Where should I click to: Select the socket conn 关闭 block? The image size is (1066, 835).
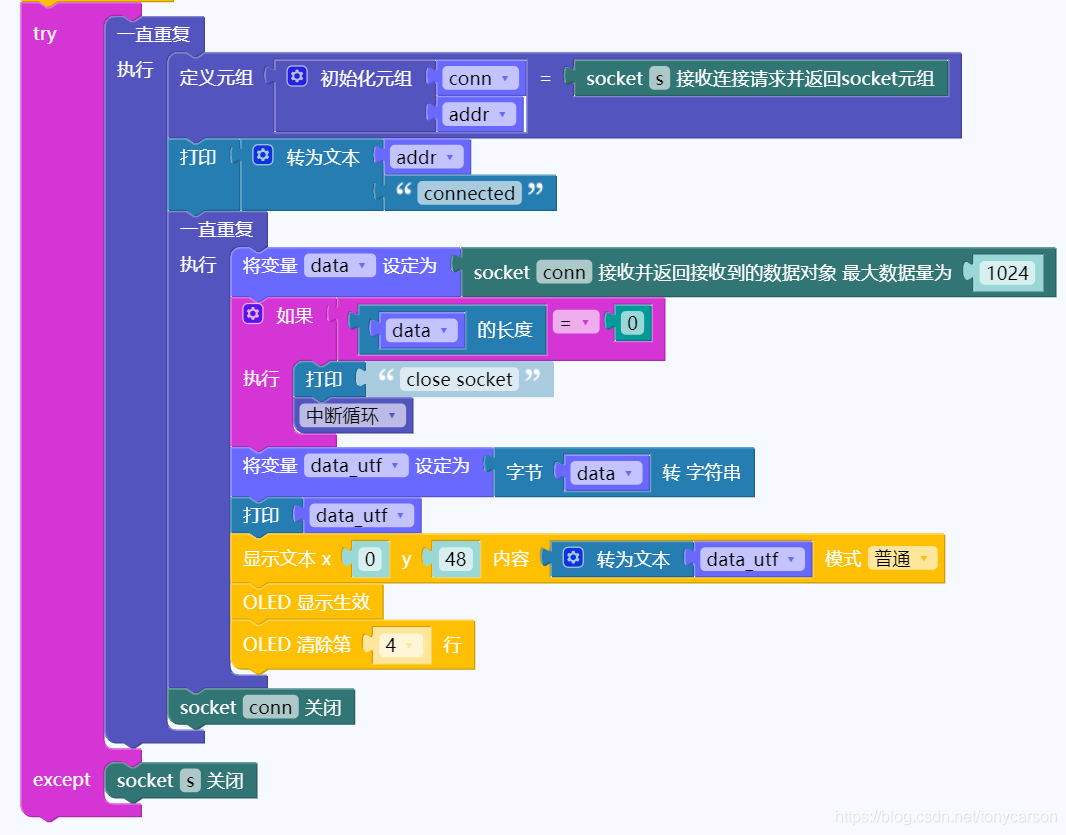coord(262,707)
